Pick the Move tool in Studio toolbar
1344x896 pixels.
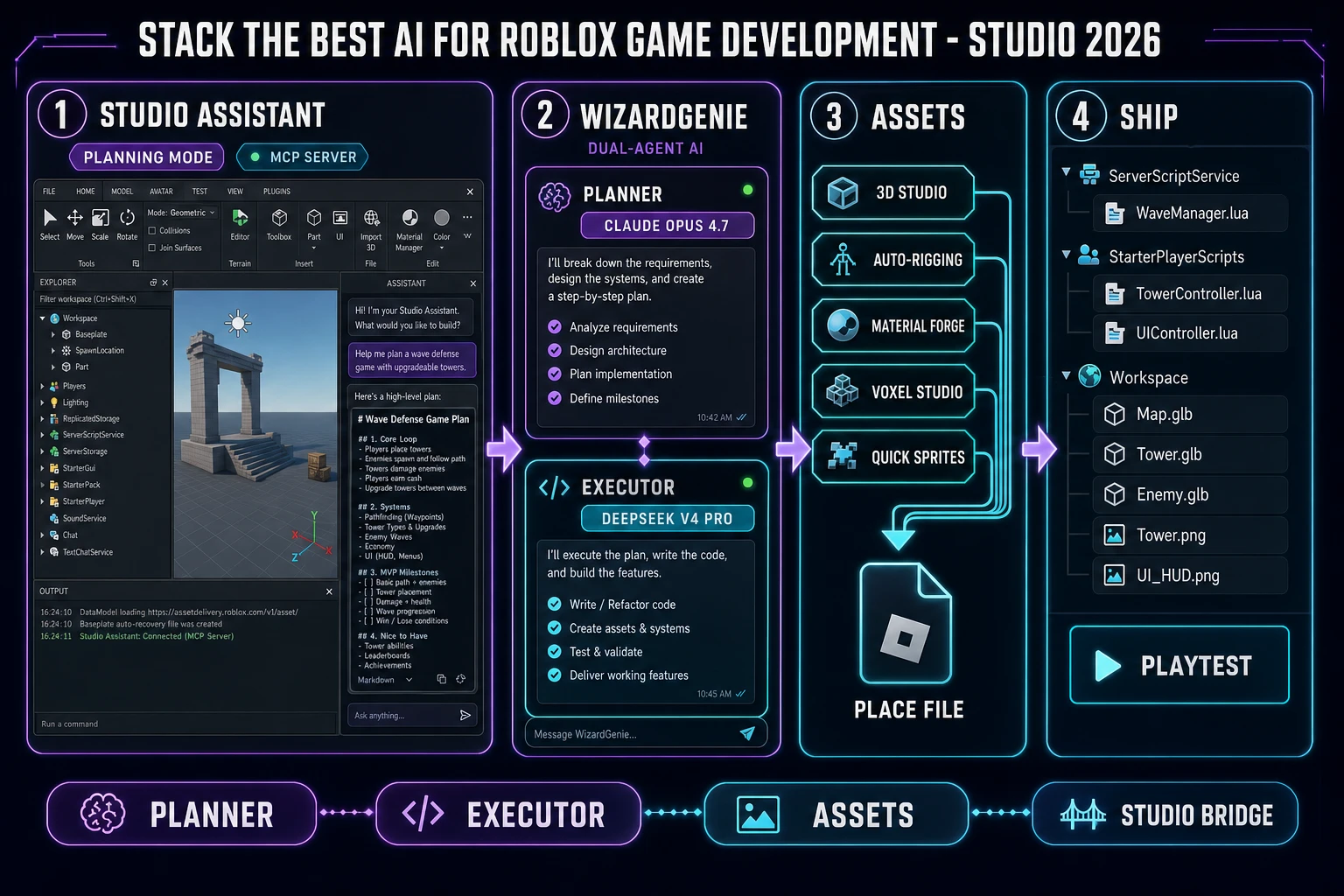coord(75,224)
